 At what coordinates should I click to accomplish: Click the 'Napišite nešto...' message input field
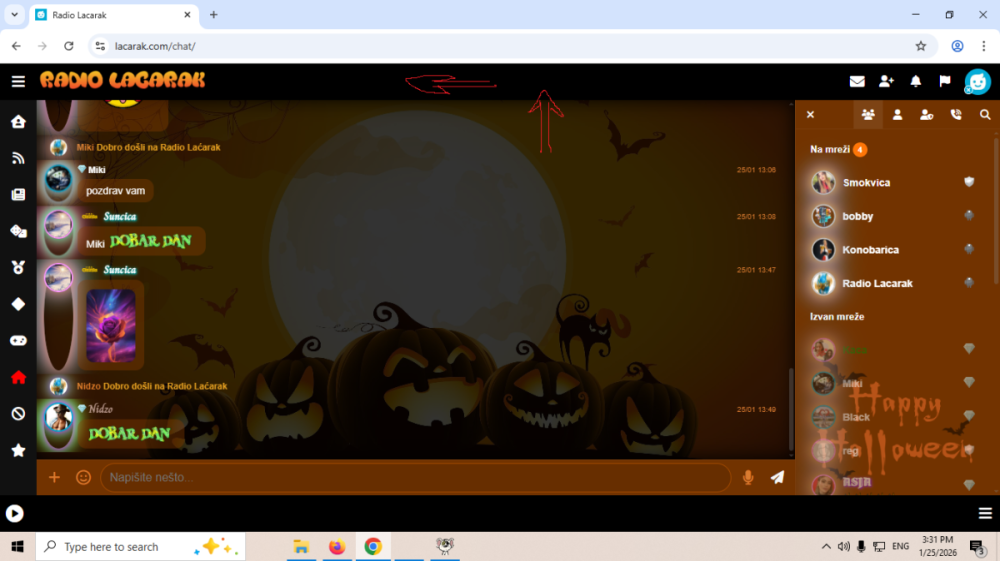(414, 477)
